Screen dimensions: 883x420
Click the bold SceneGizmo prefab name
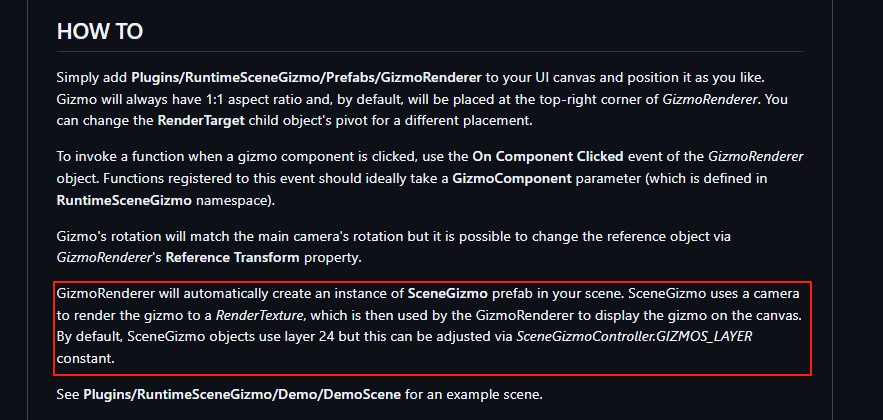click(456, 293)
